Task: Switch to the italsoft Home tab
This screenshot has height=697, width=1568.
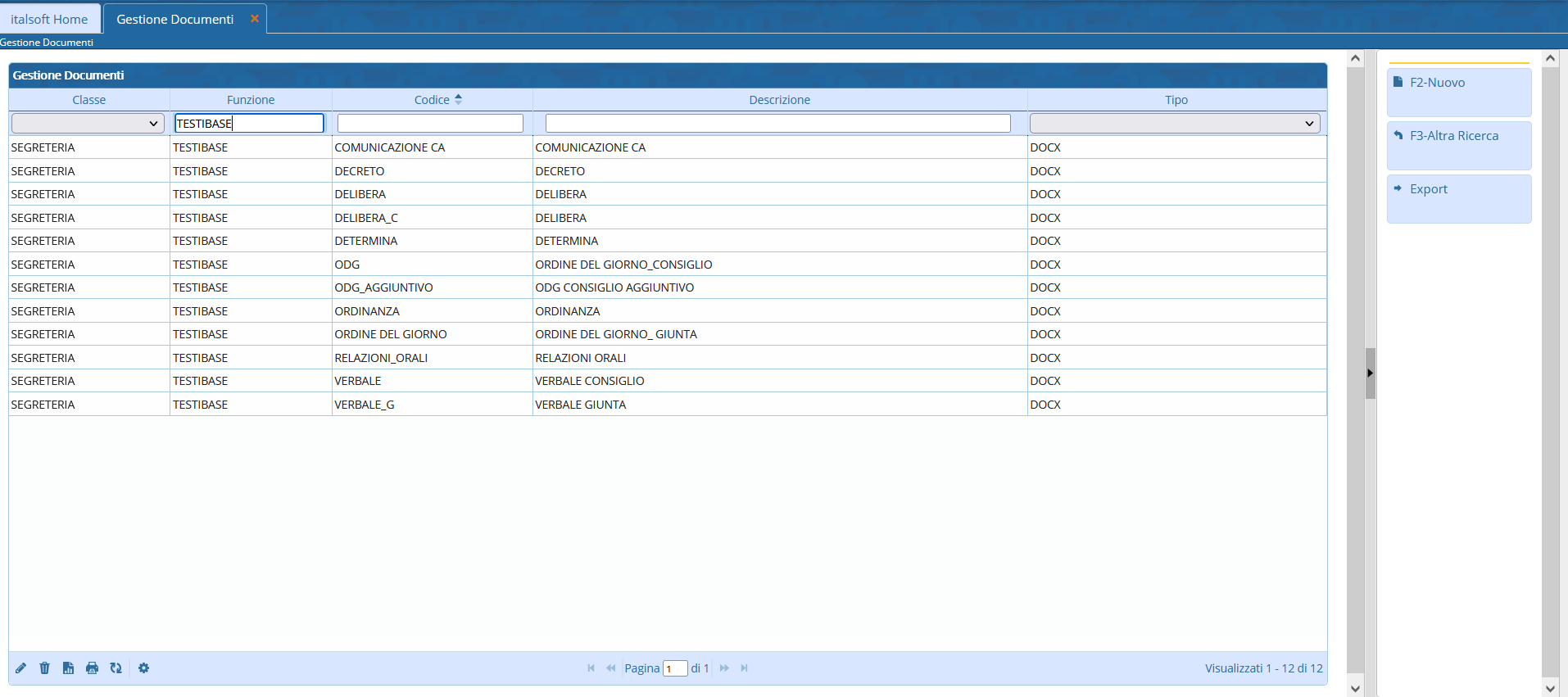Action: 49,19
